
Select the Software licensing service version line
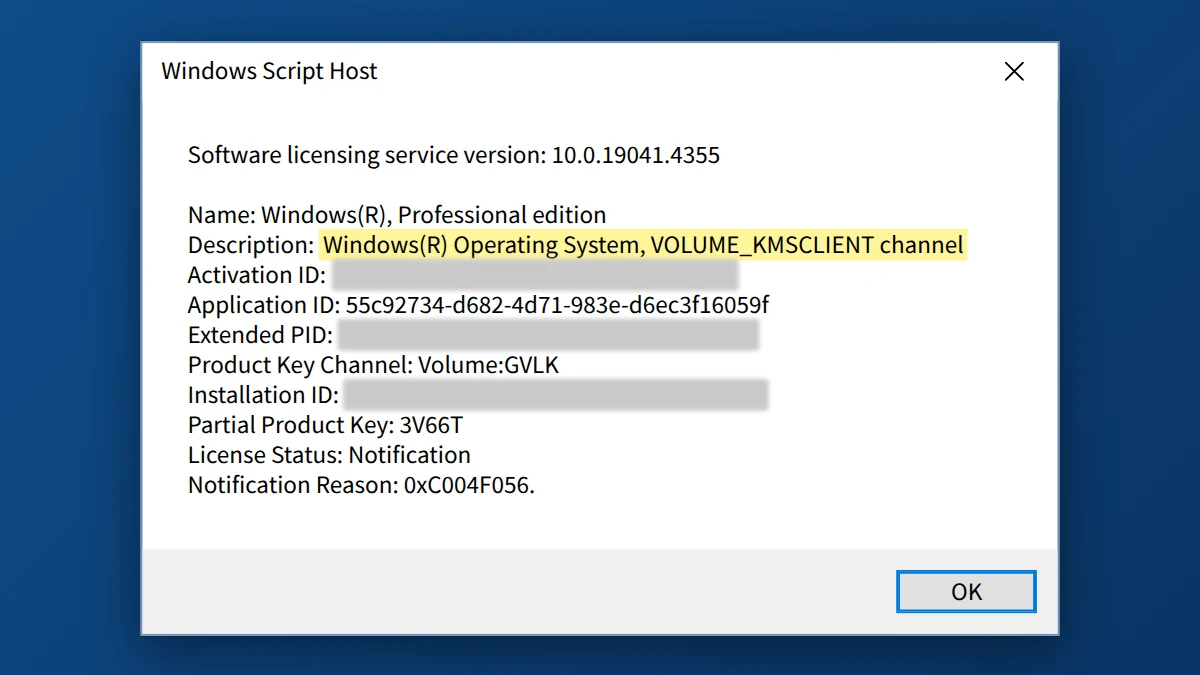(454, 155)
